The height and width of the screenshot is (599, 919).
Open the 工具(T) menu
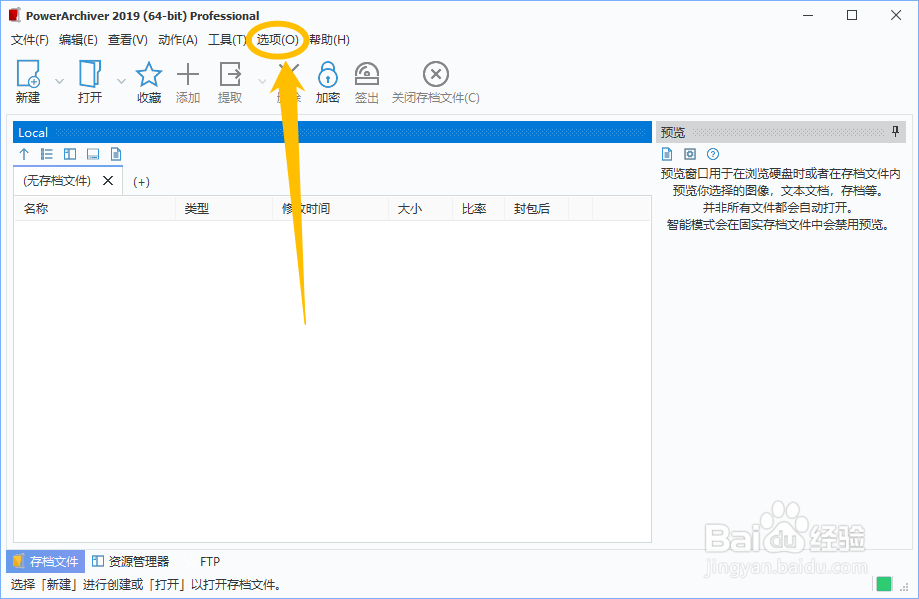click(227, 40)
